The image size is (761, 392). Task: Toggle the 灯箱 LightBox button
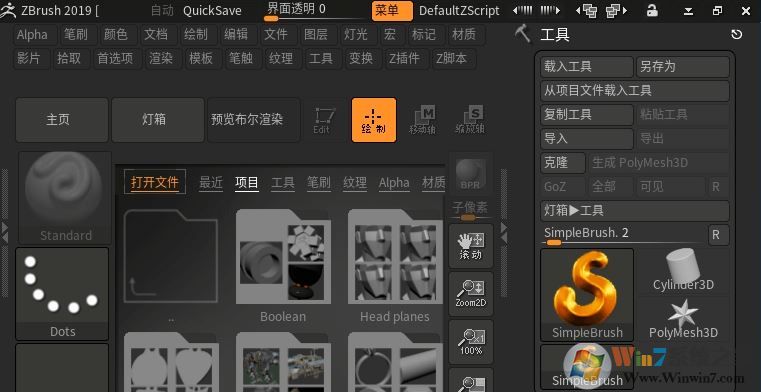click(158, 120)
